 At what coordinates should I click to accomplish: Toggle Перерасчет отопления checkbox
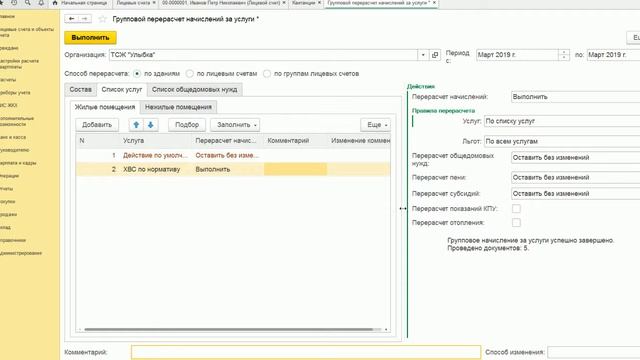pos(516,222)
